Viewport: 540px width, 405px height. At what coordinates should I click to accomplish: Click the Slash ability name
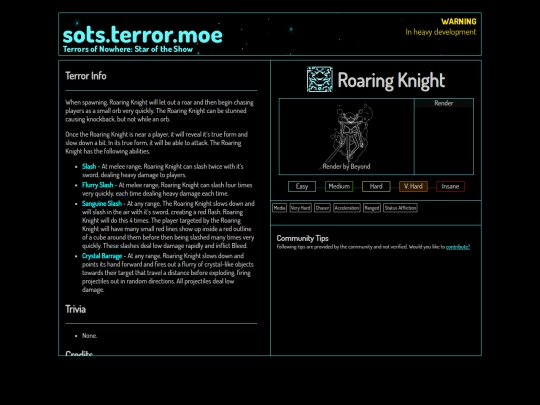tap(89, 167)
